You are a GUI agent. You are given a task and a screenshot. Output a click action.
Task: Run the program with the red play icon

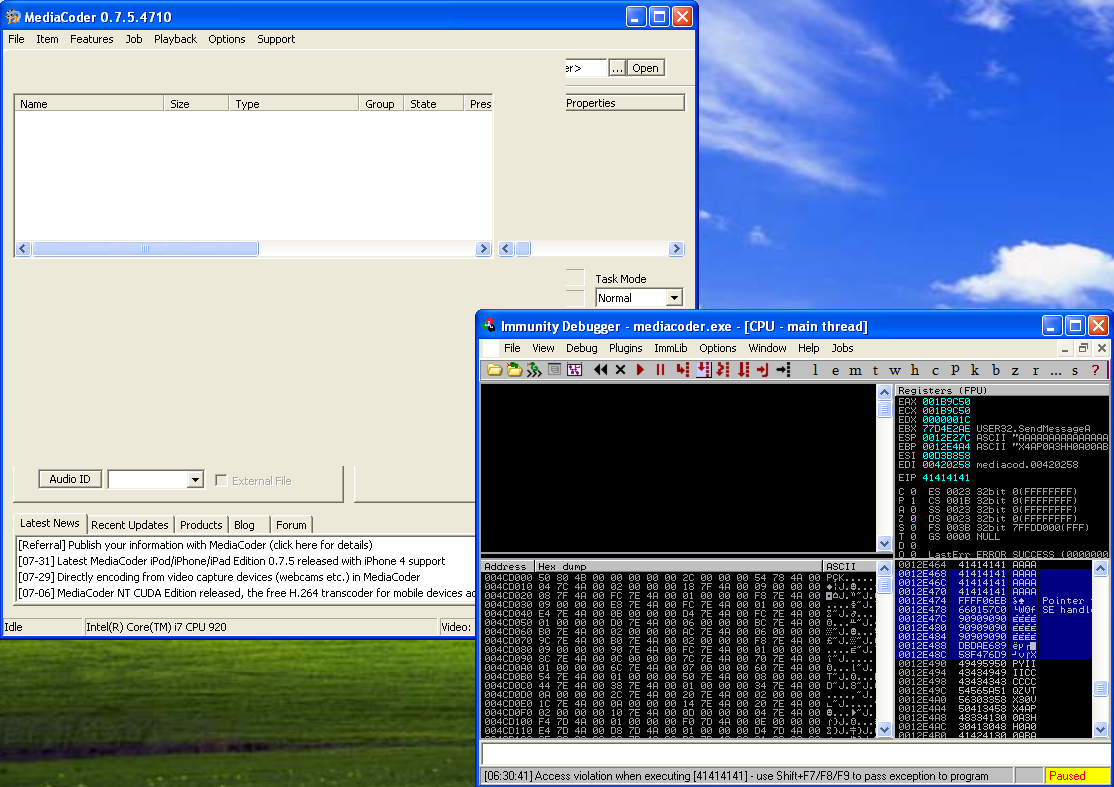click(640, 370)
